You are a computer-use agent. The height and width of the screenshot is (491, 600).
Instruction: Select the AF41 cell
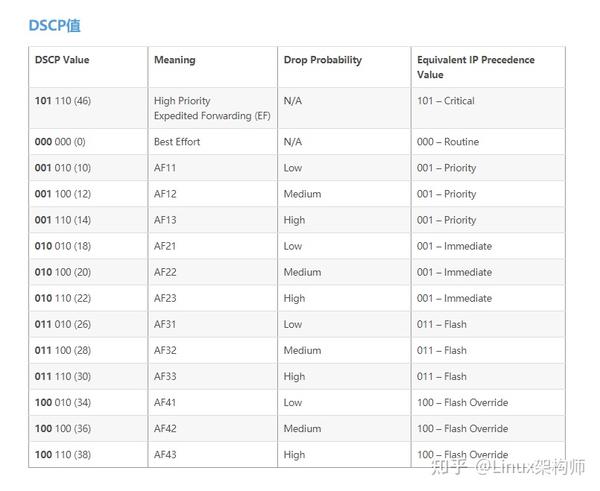[x=165, y=402]
